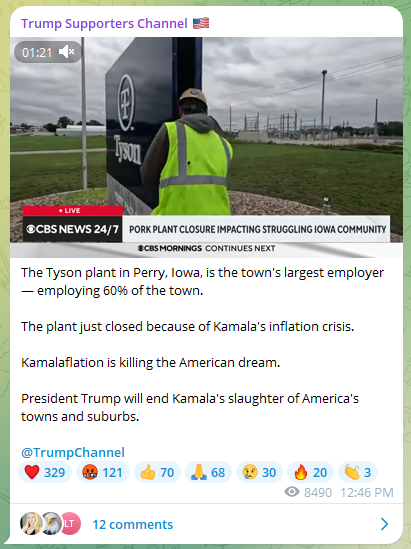
Task: Play the CBS News video thumbnail
Action: point(206,147)
